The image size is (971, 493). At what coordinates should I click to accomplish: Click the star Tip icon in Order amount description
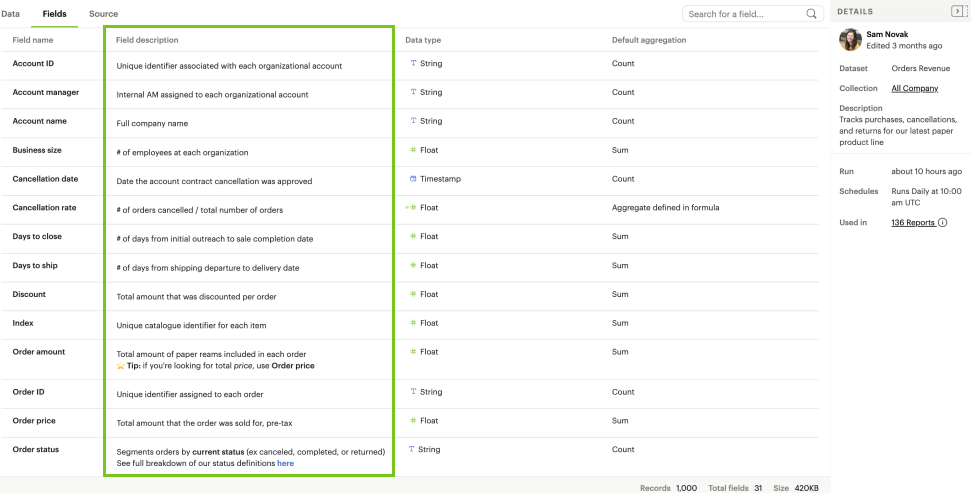click(121, 366)
